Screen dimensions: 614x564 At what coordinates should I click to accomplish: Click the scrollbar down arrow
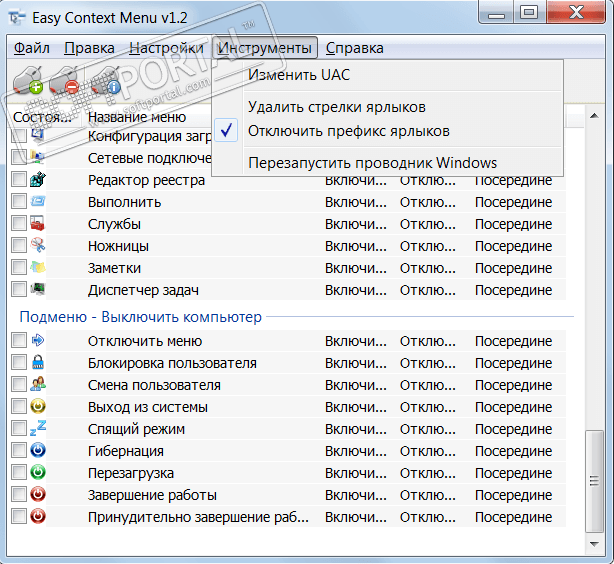(594, 544)
